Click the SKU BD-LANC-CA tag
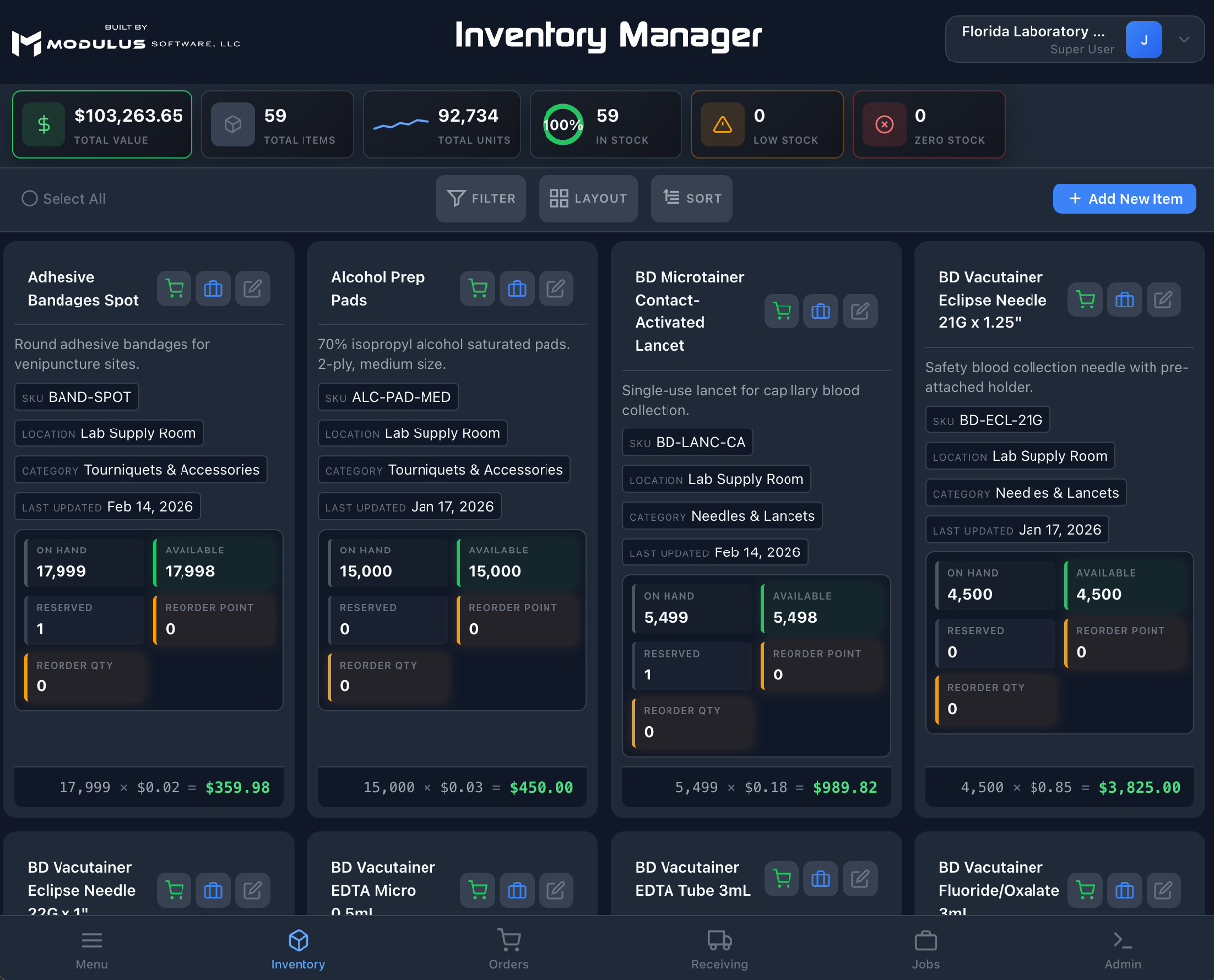The image size is (1214, 980). [687, 442]
